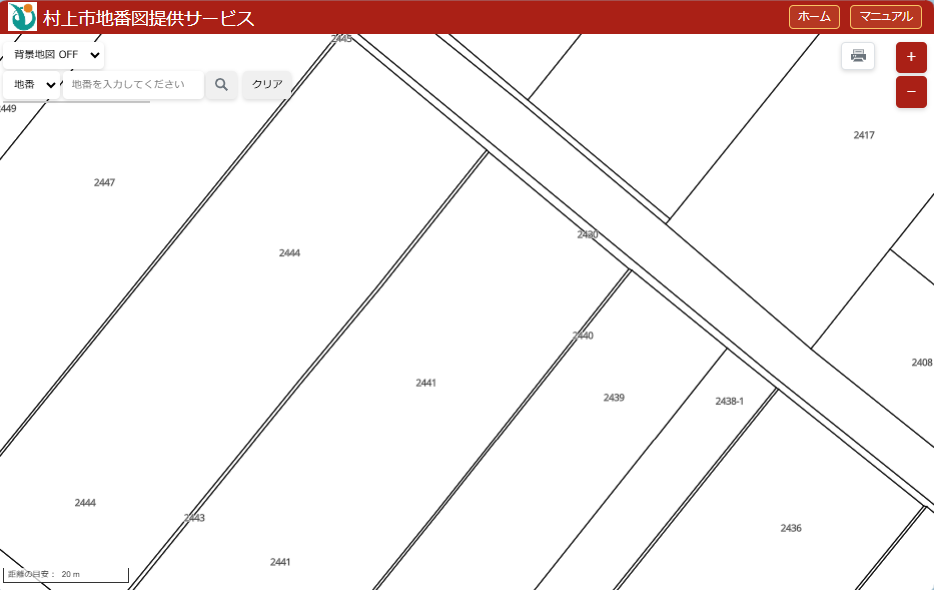Zoom in with the plus button

(911, 57)
